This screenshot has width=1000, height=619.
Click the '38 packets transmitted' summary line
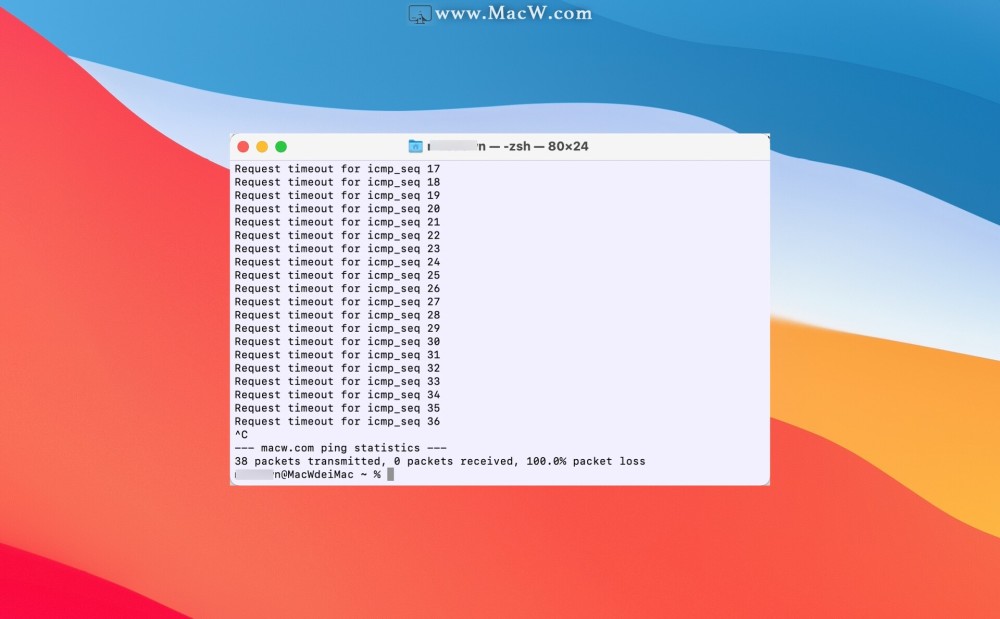(x=440, y=462)
